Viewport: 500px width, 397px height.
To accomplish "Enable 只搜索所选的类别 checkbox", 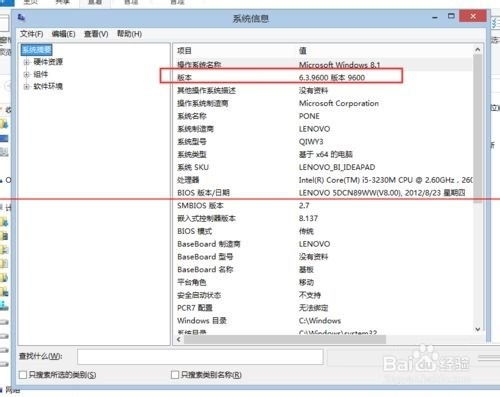I will [x=23, y=375].
